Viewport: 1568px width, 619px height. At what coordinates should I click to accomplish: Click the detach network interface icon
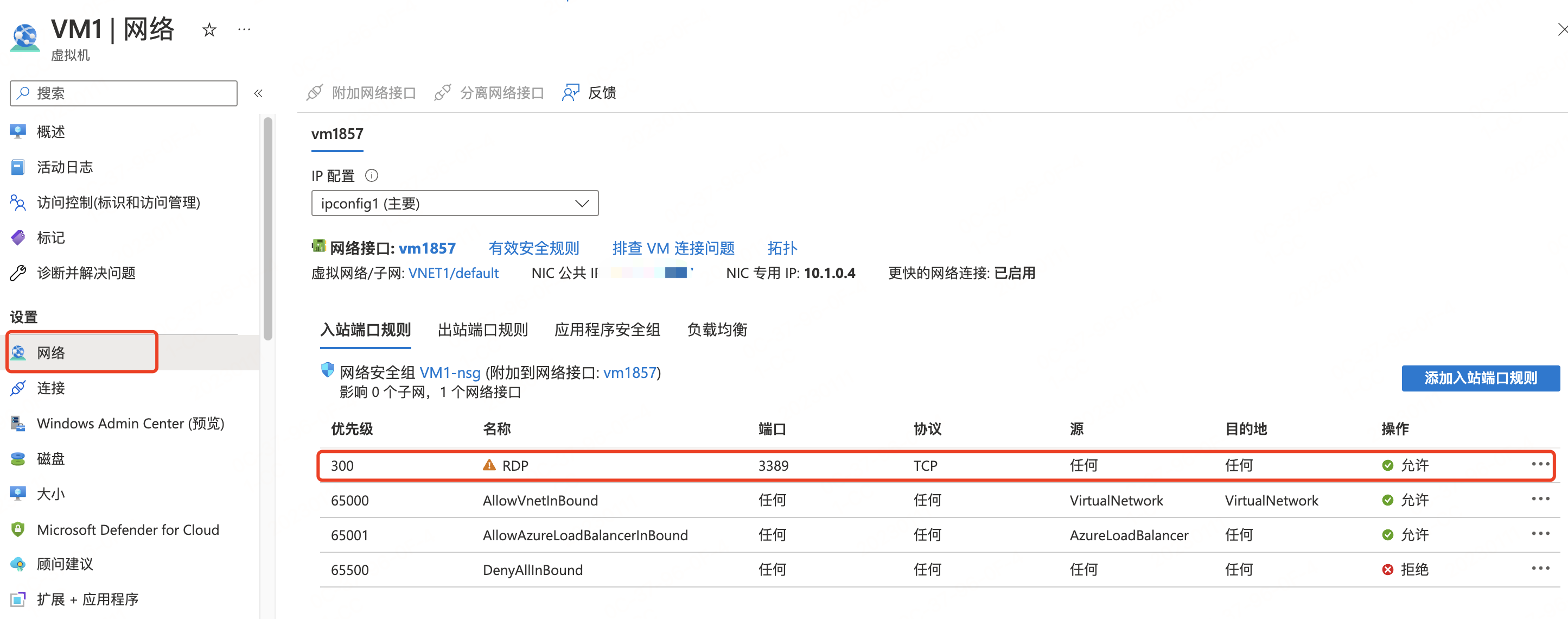[x=443, y=93]
